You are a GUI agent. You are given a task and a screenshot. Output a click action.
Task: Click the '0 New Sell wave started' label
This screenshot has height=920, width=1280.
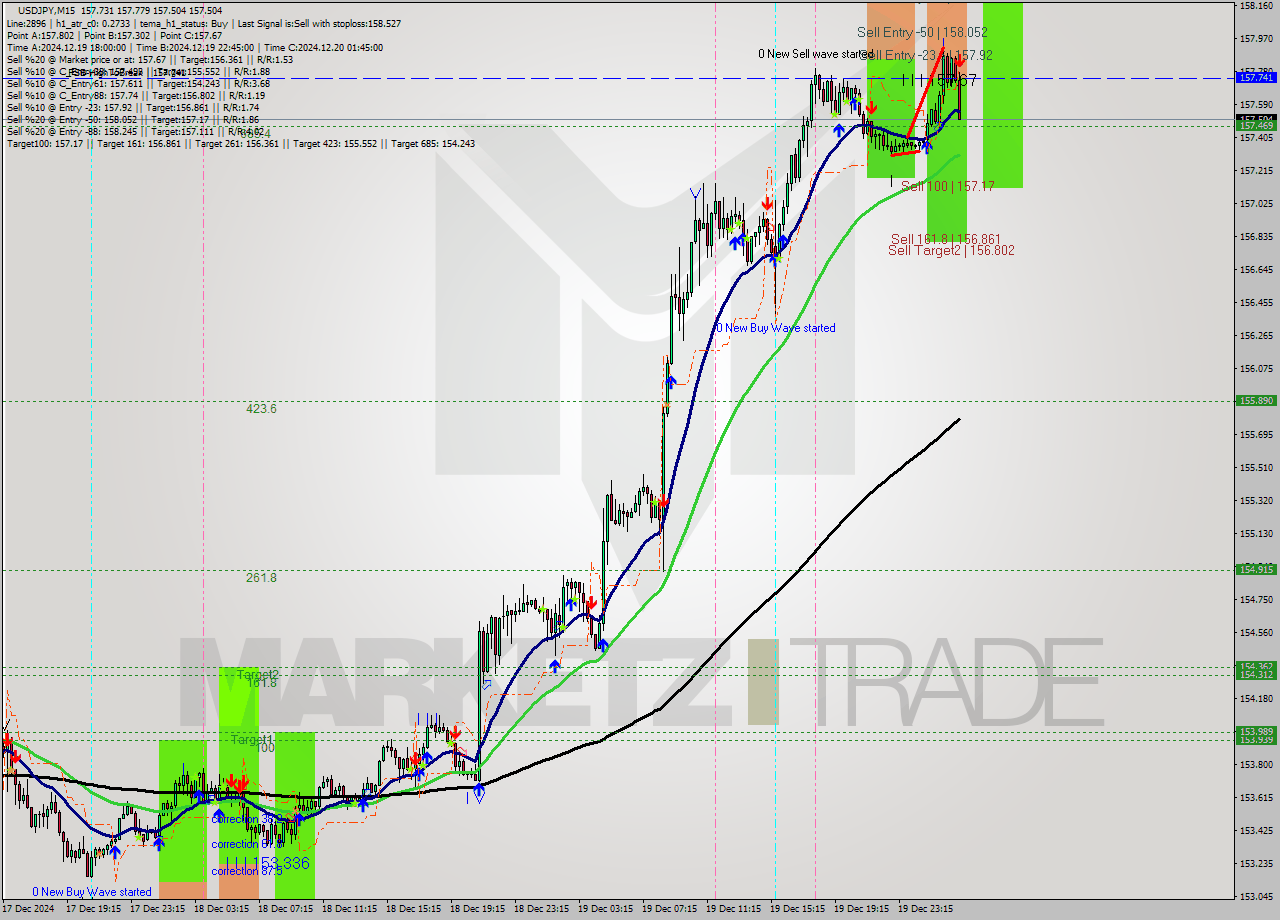point(816,54)
